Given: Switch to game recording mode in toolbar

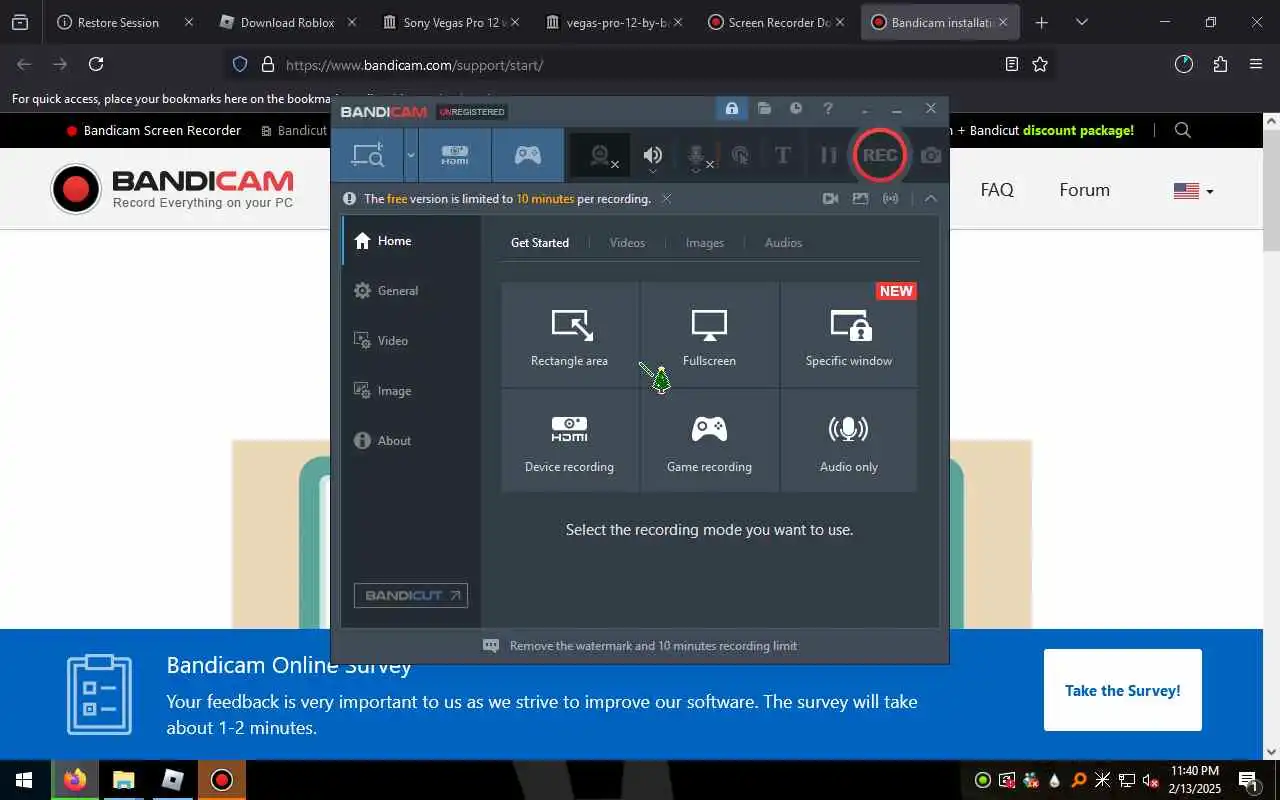Looking at the screenshot, I should 528,155.
